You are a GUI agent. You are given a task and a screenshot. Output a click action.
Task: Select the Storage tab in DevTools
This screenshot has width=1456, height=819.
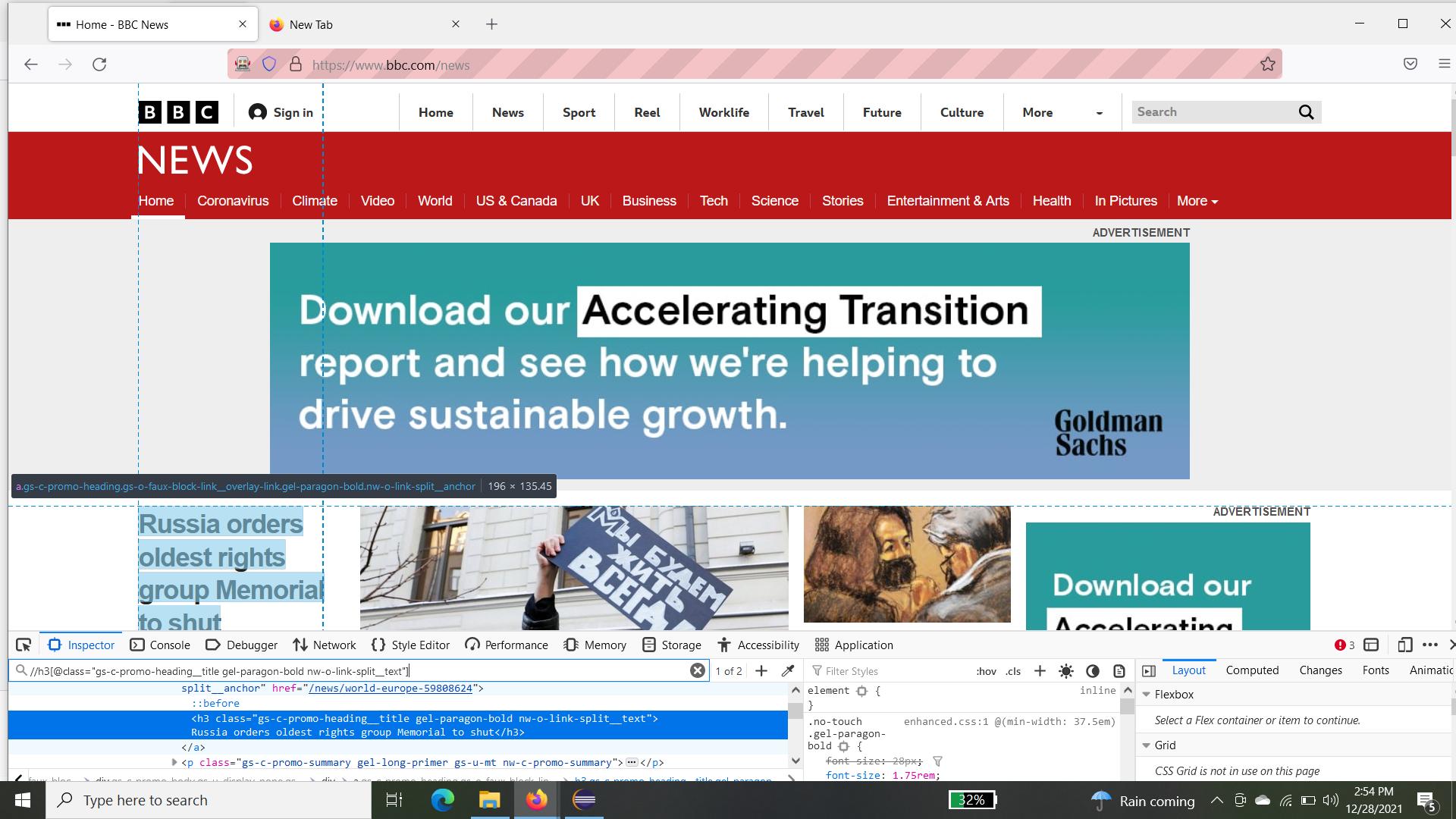pos(671,645)
